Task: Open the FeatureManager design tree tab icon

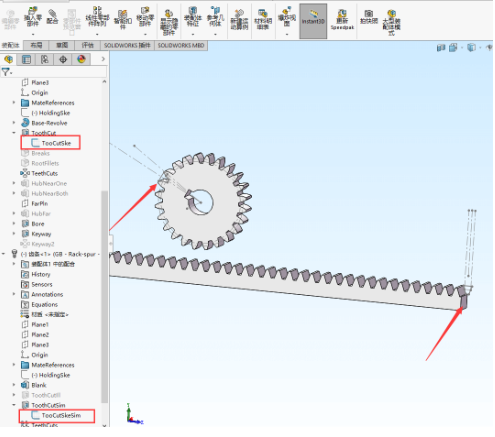Action: 8,59
